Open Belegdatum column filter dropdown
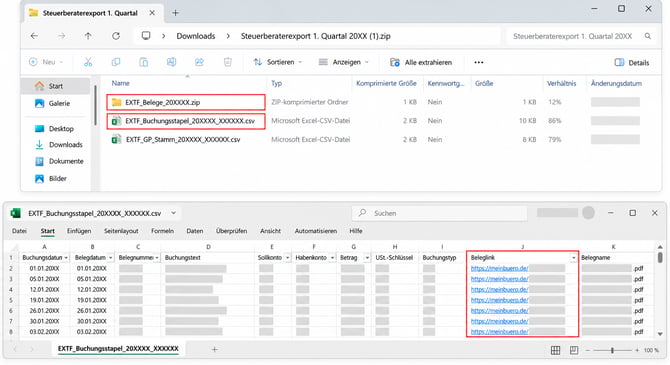Screen dimensions: 670x365 pyautogui.click(x=110, y=258)
